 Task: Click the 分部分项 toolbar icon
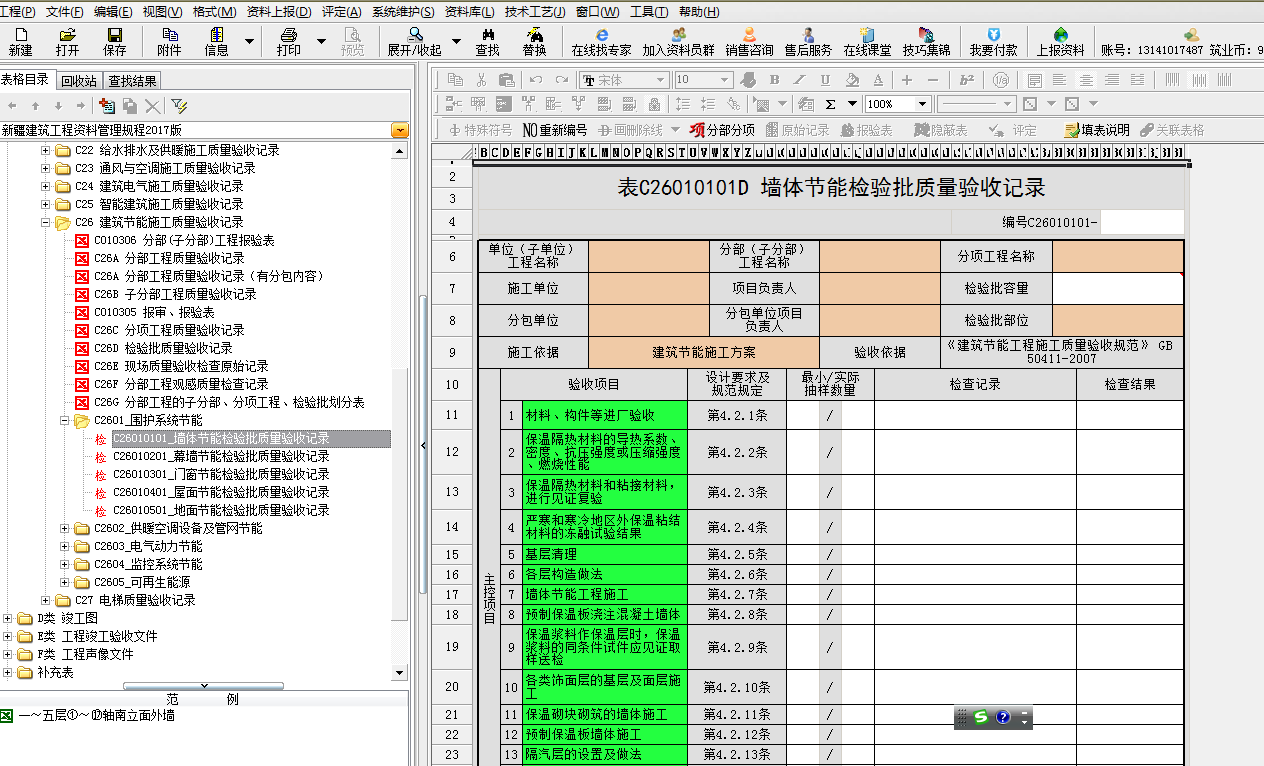pos(722,130)
